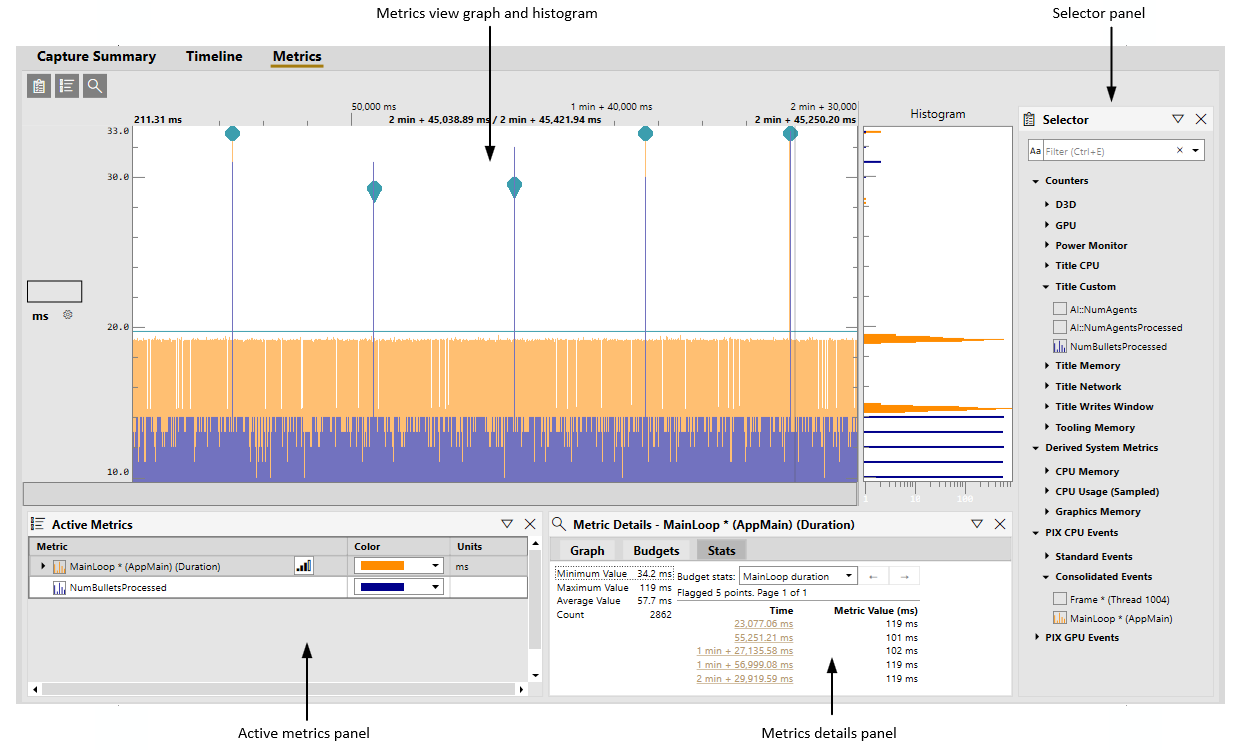Expand the GPU counters tree node
This screenshot has width=1236, height=750.
point(1047,225)
